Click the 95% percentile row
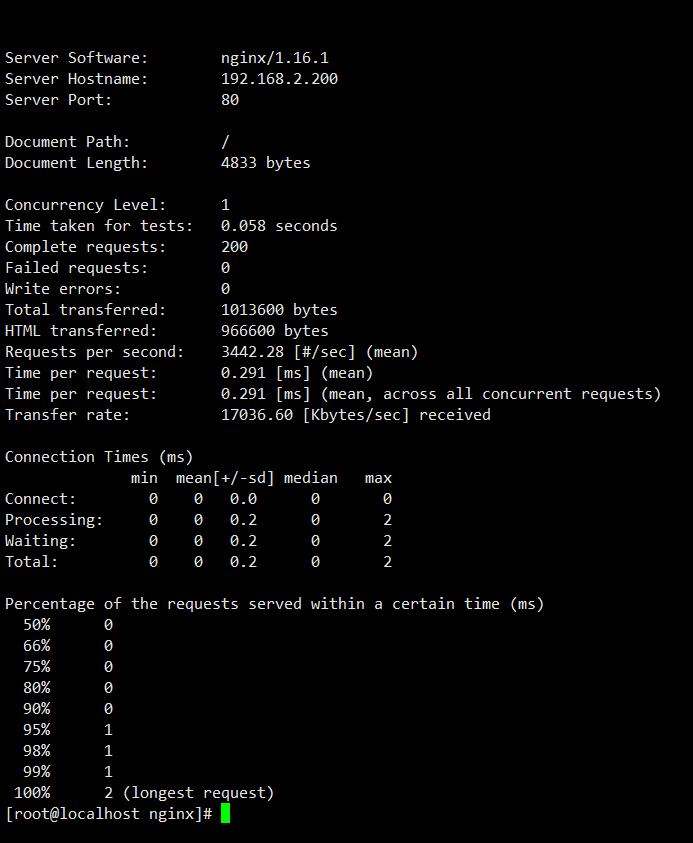 coord(68,730)
